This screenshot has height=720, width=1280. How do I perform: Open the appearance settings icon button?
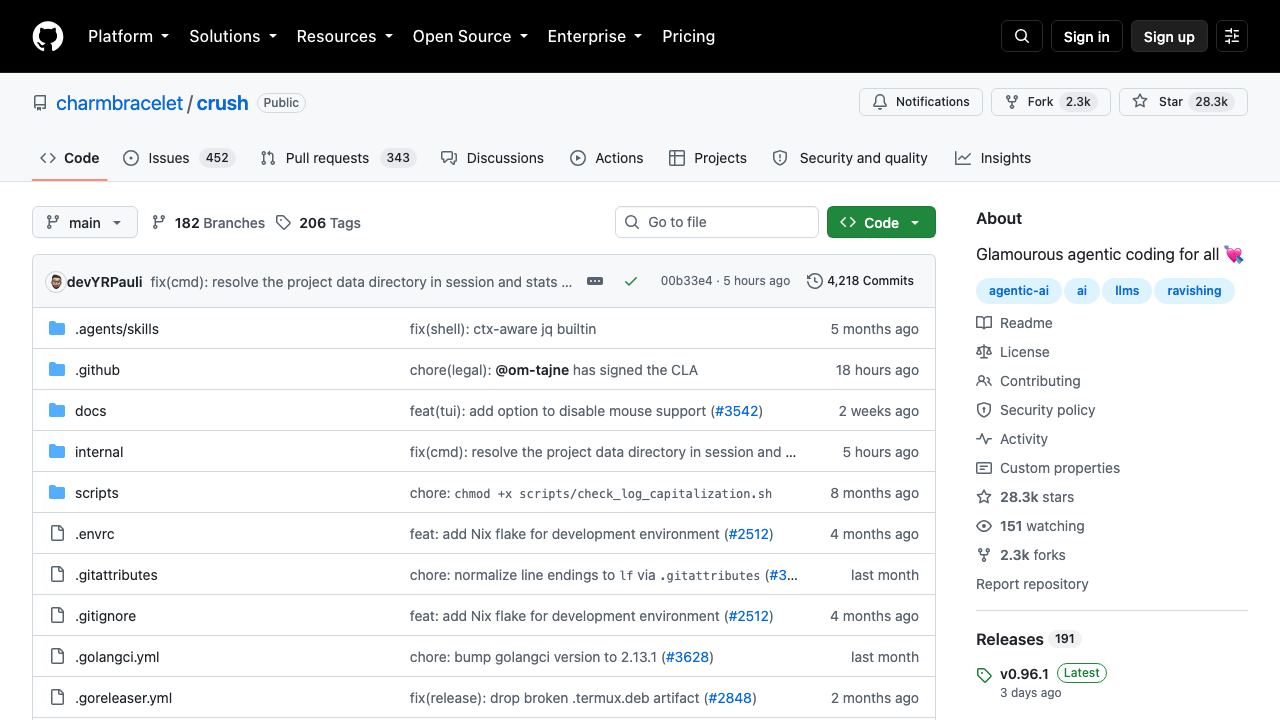(x=1232, y=36)
